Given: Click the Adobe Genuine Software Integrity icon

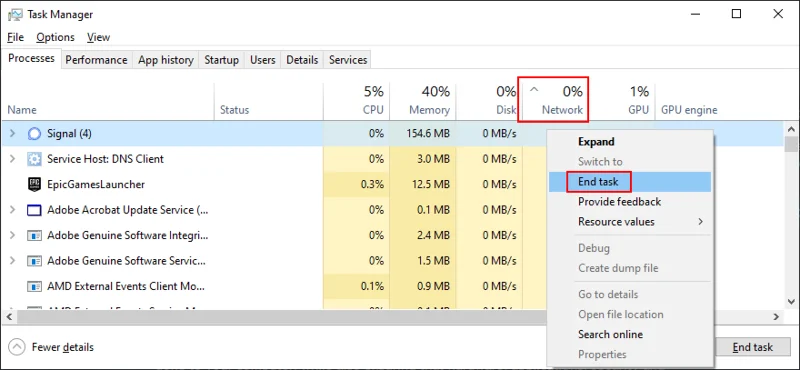Looking at the screenshot, I should click(34, 236).
